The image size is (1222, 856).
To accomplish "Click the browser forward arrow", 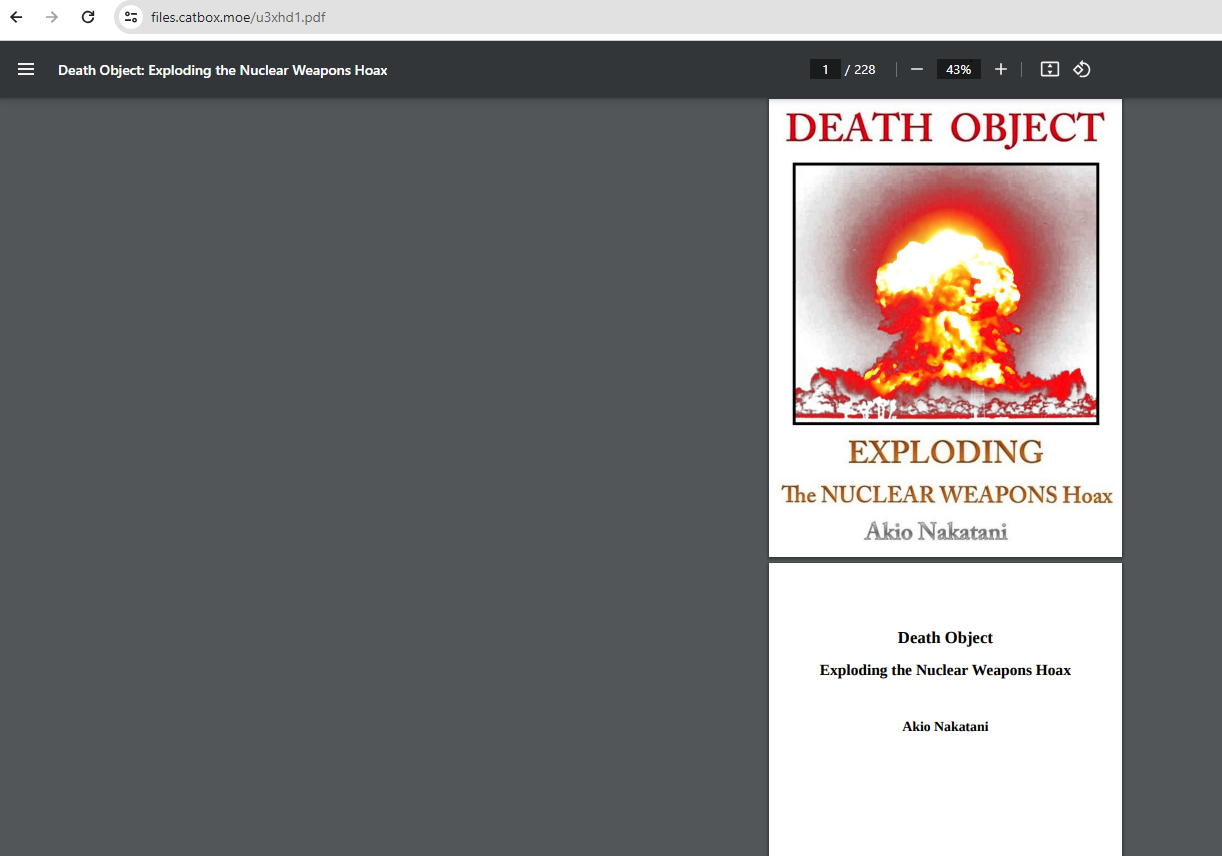I will [52, 17].
